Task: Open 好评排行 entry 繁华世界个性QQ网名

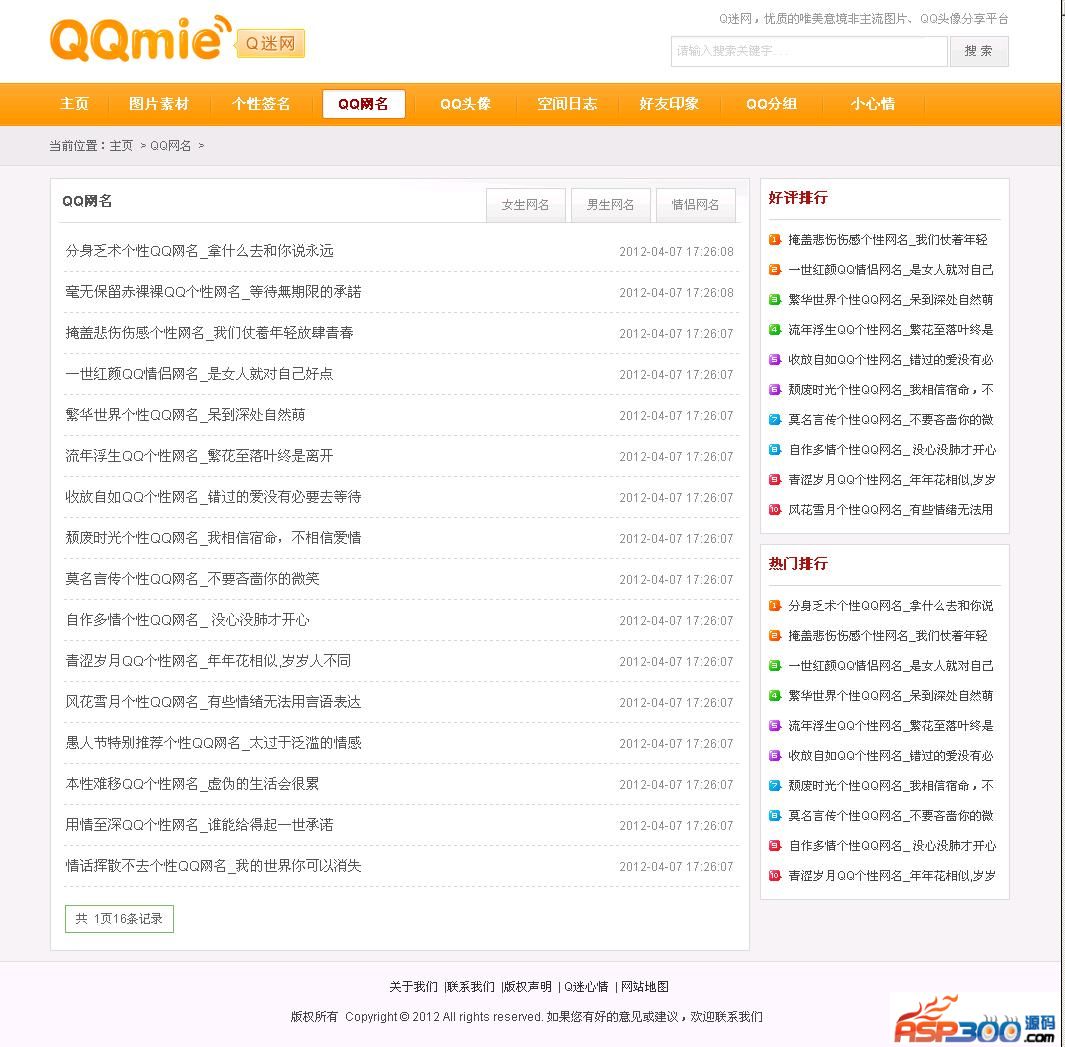Action: tap(890, 300)
